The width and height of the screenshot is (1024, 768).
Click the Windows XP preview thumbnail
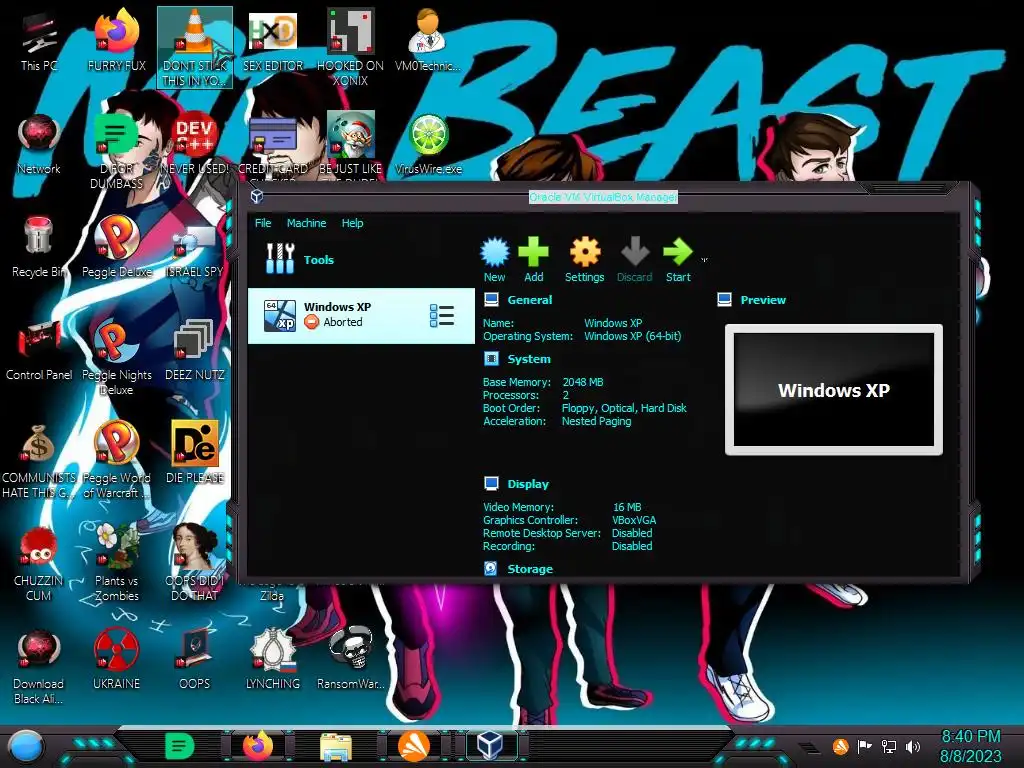pyautogui.click(x=834, y=390)
